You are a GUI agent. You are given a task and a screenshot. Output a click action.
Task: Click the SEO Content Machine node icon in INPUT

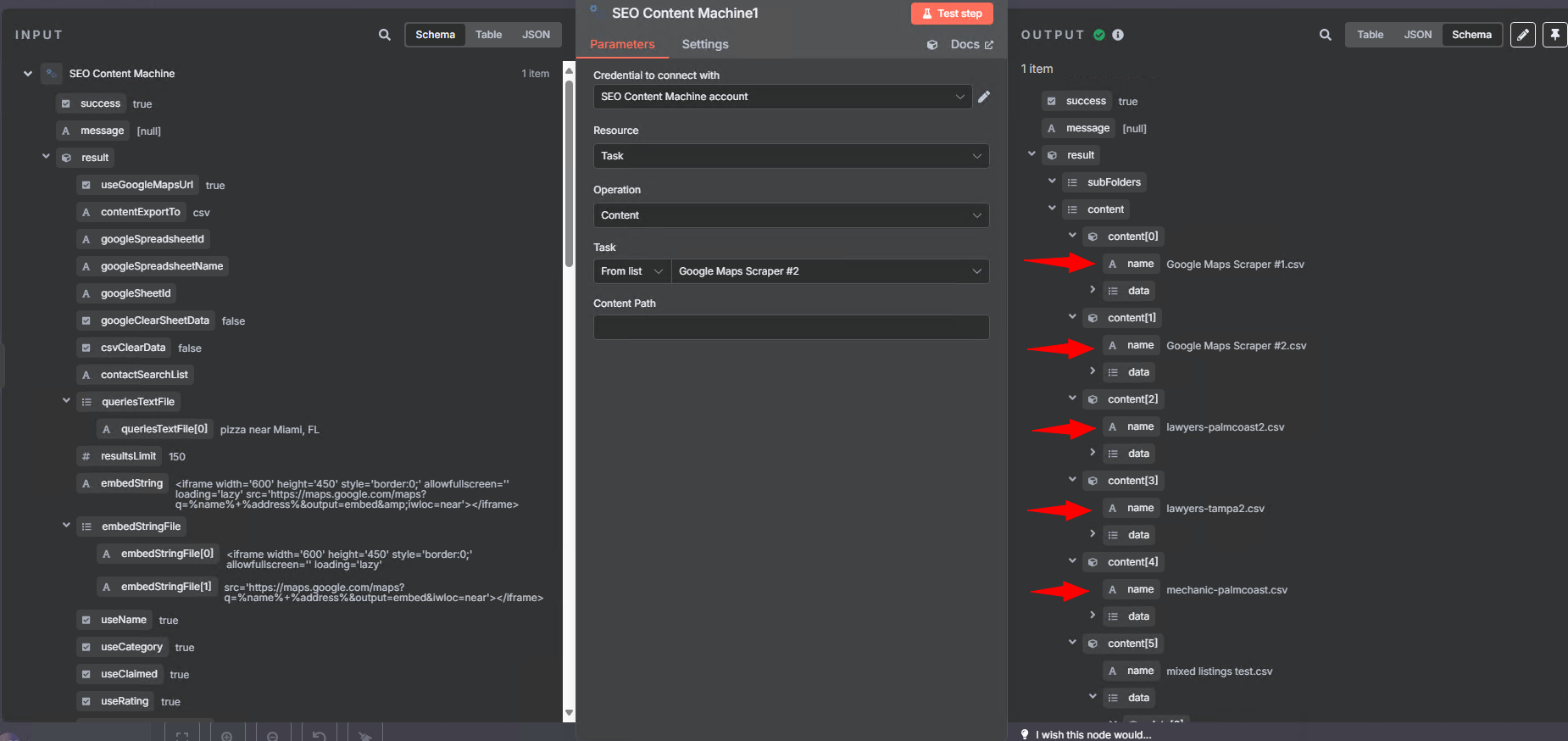pos(52,74)
